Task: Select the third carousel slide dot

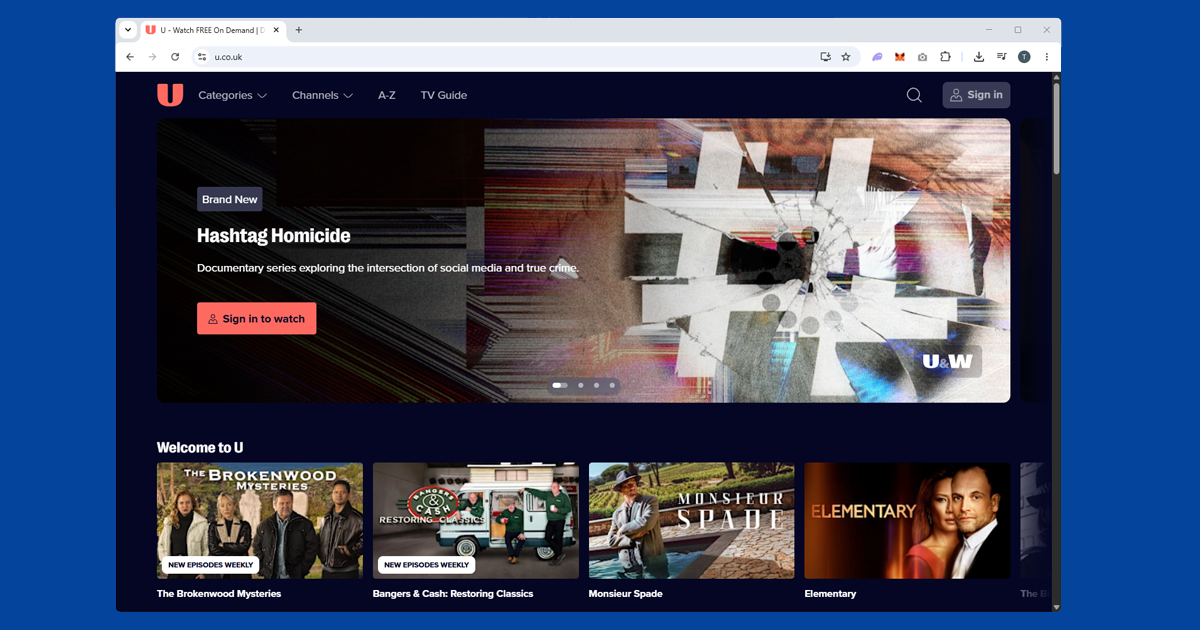Action: click(x=596, y=385)
